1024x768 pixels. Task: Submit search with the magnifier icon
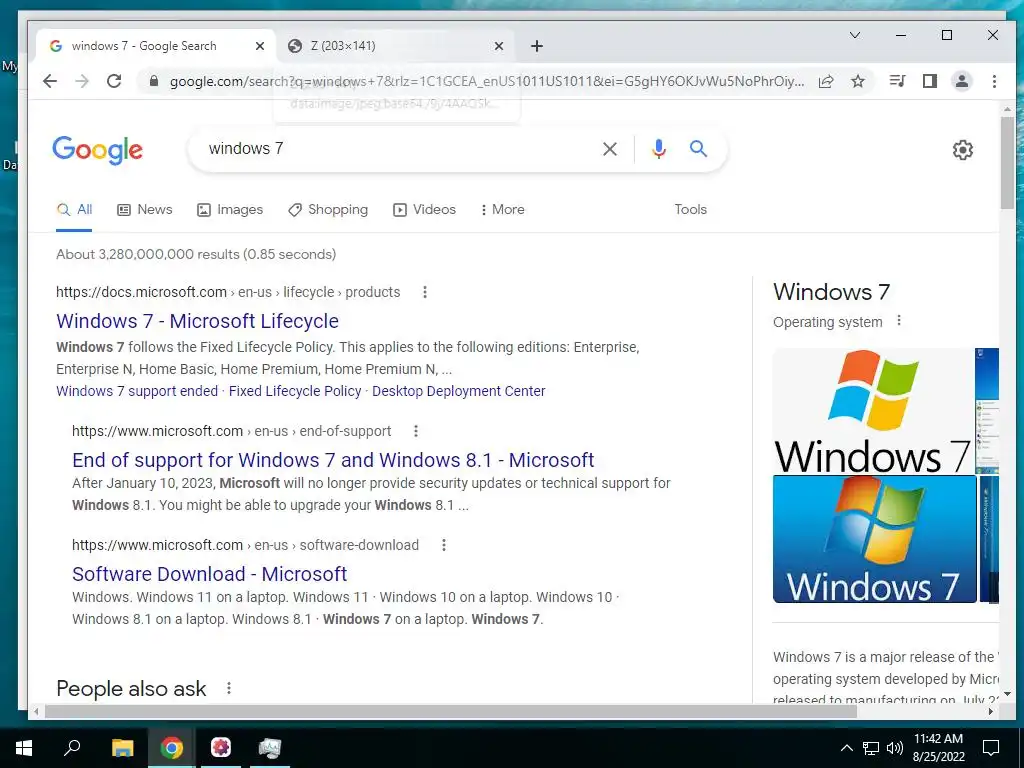click(x=698, y=149)
